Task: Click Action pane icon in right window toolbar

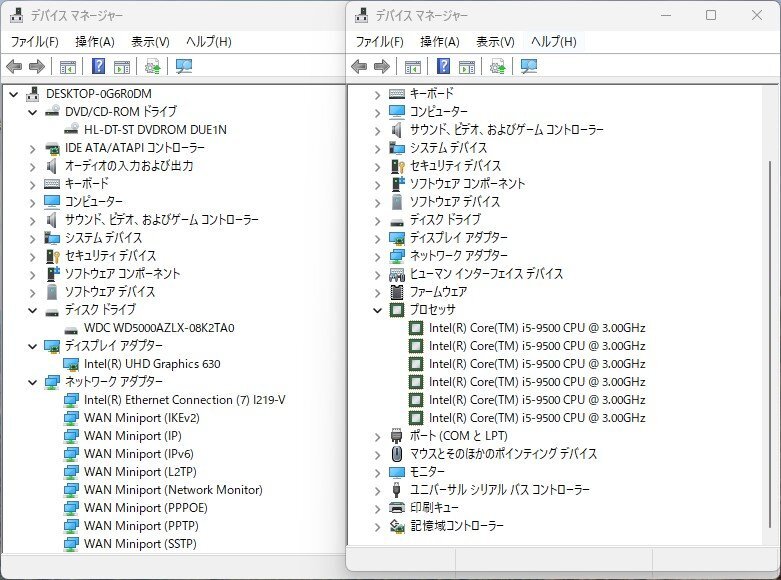Action: coord(467,66)
